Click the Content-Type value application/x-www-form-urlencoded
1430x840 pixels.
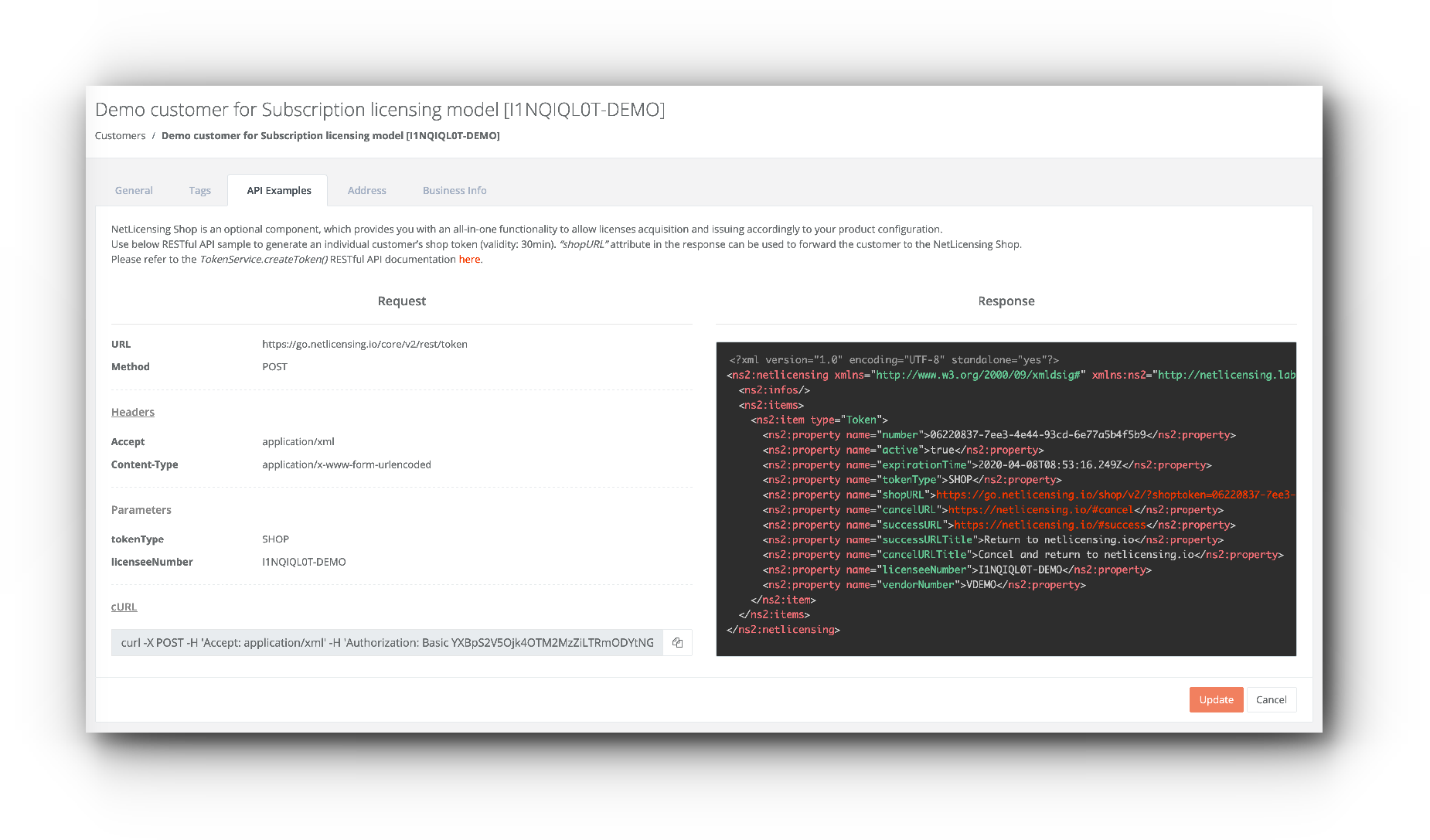[x=346, y=464]
